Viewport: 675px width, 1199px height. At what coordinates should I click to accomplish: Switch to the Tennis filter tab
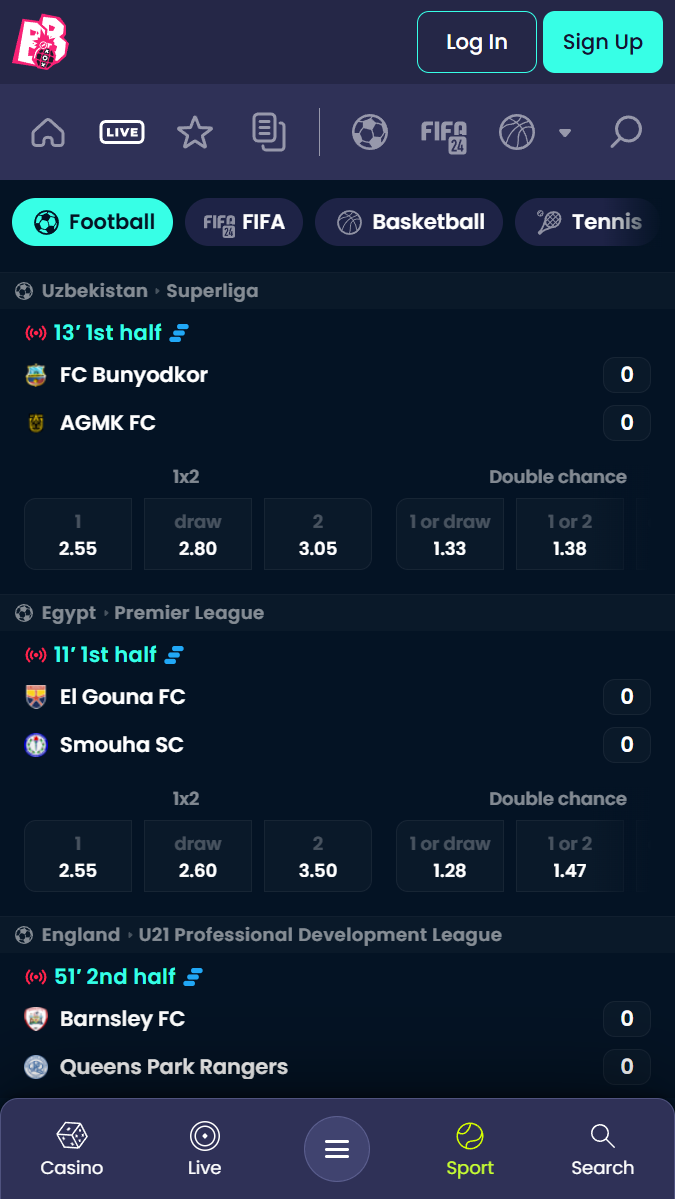[x=587, y=223]
